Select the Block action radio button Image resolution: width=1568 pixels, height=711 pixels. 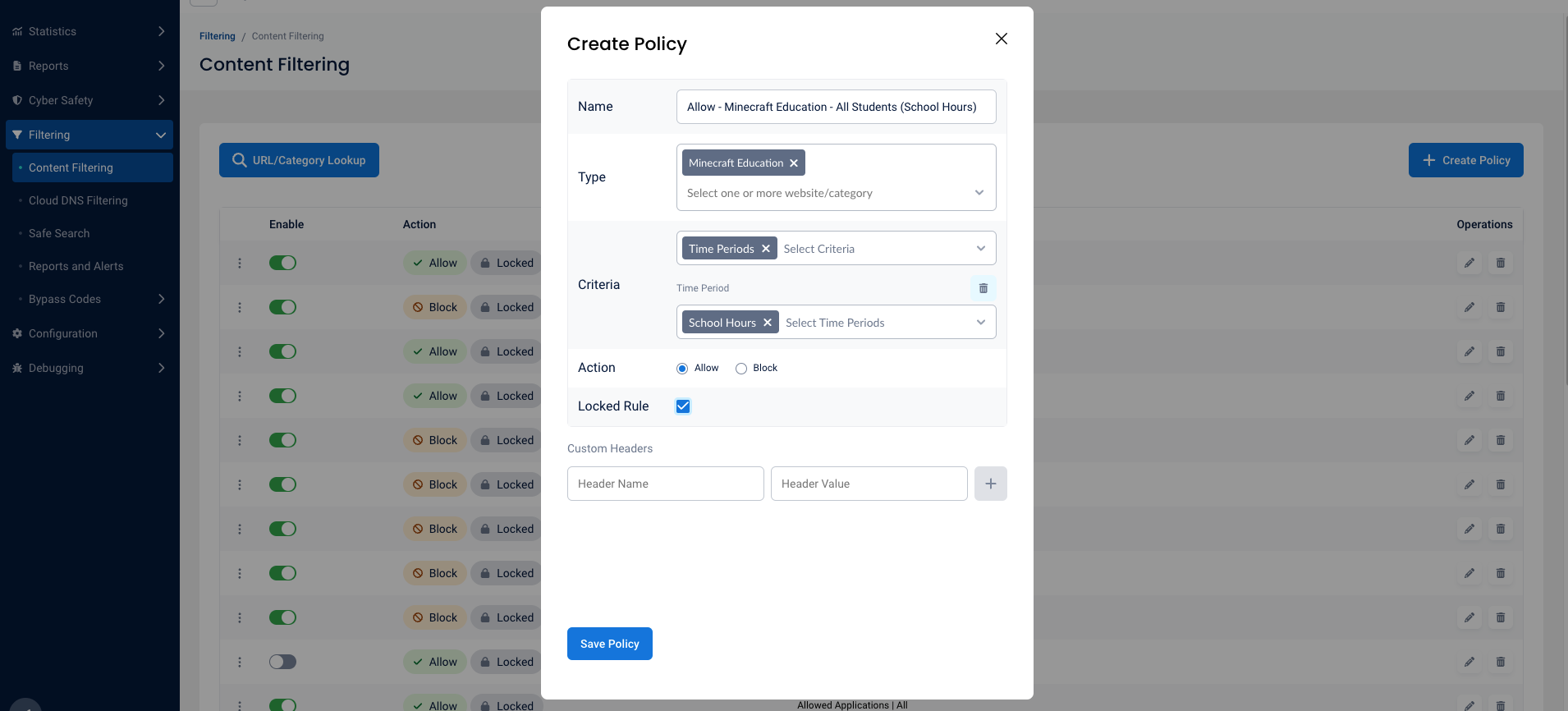pos(741,369)
